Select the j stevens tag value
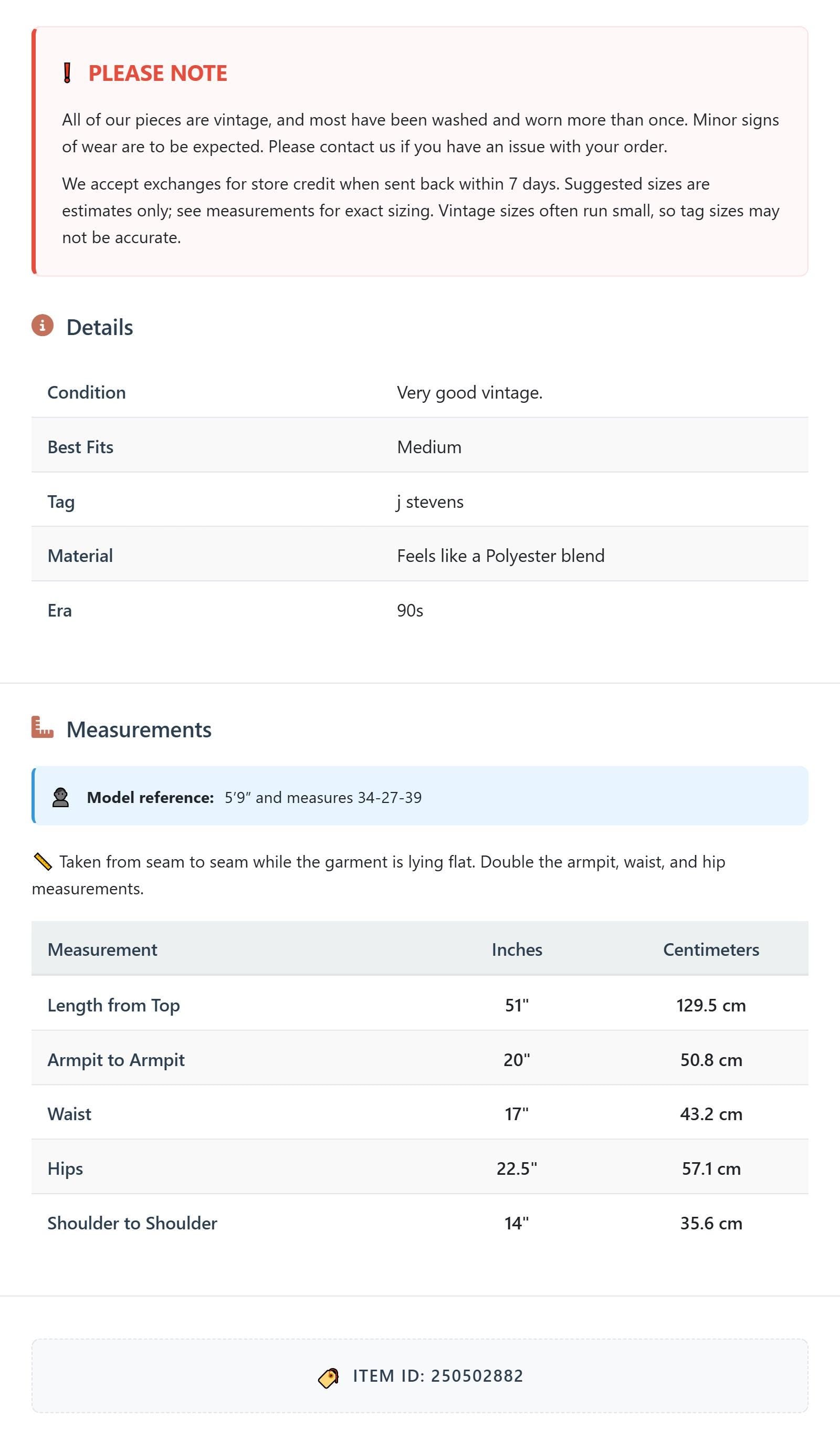Screen dimensions: 840x1440 (430, 502)
